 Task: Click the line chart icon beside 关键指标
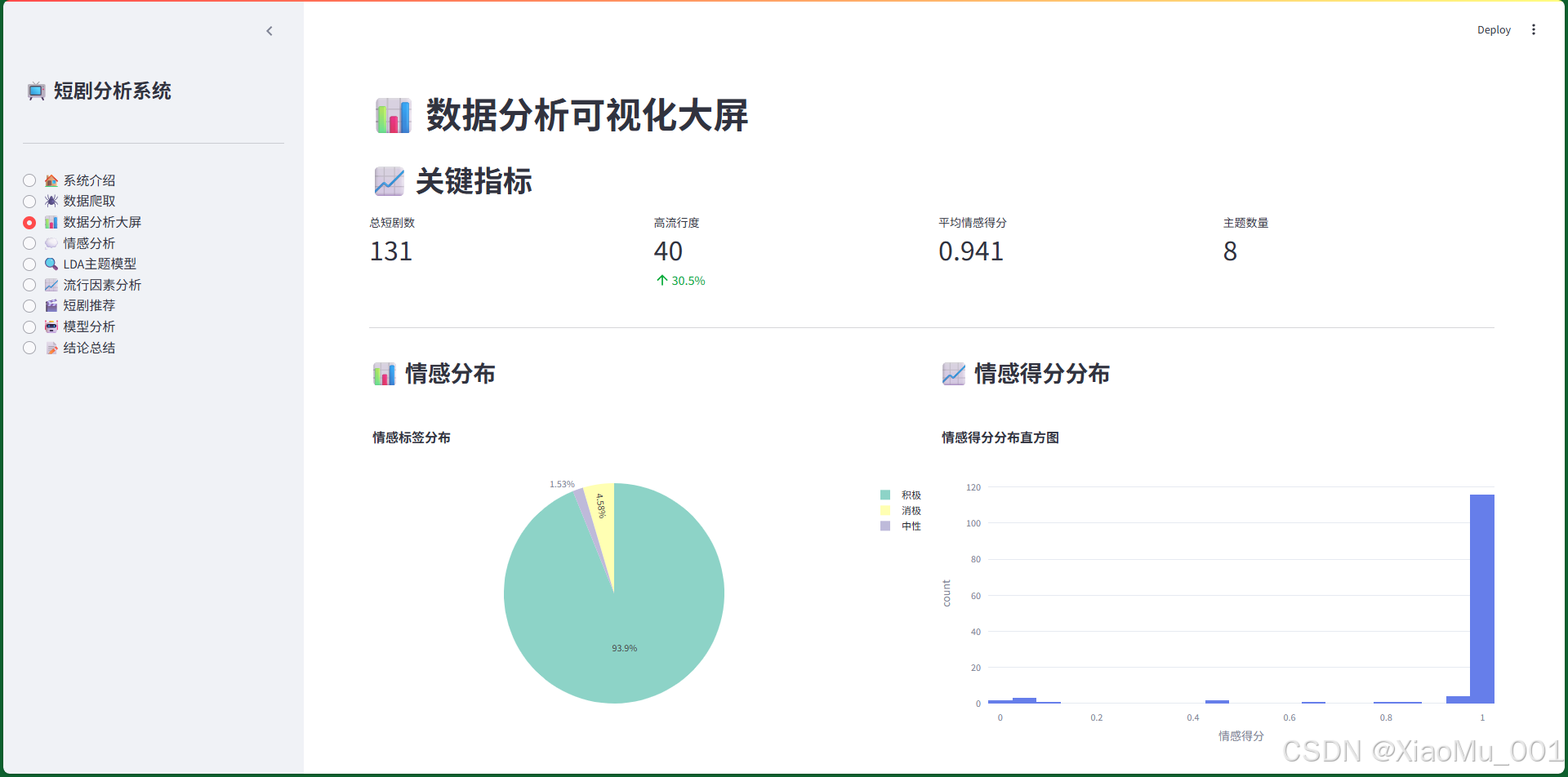click(390, 181)
